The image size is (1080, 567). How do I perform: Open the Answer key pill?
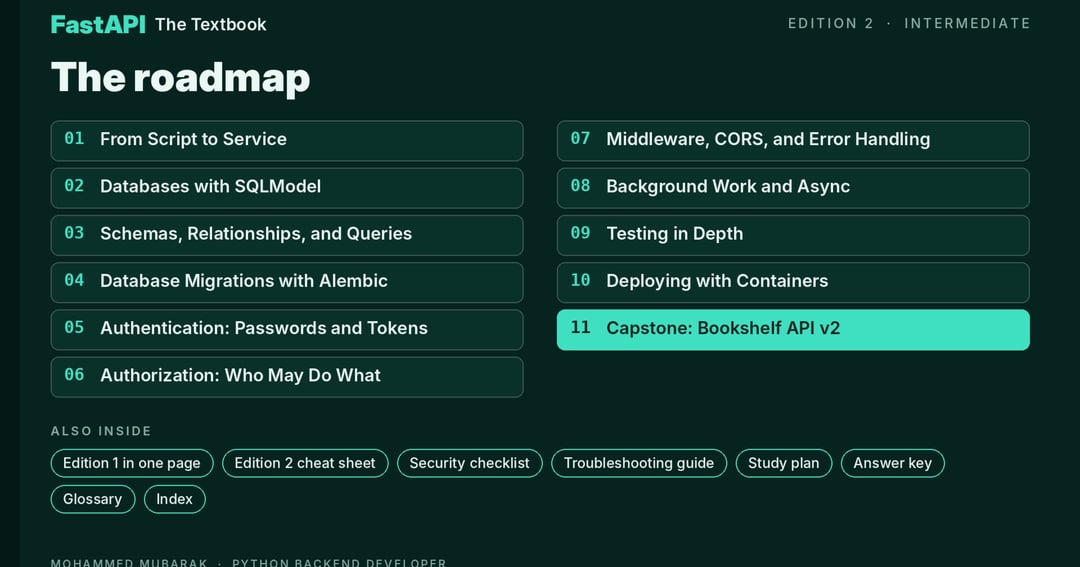tap(893, 463)
